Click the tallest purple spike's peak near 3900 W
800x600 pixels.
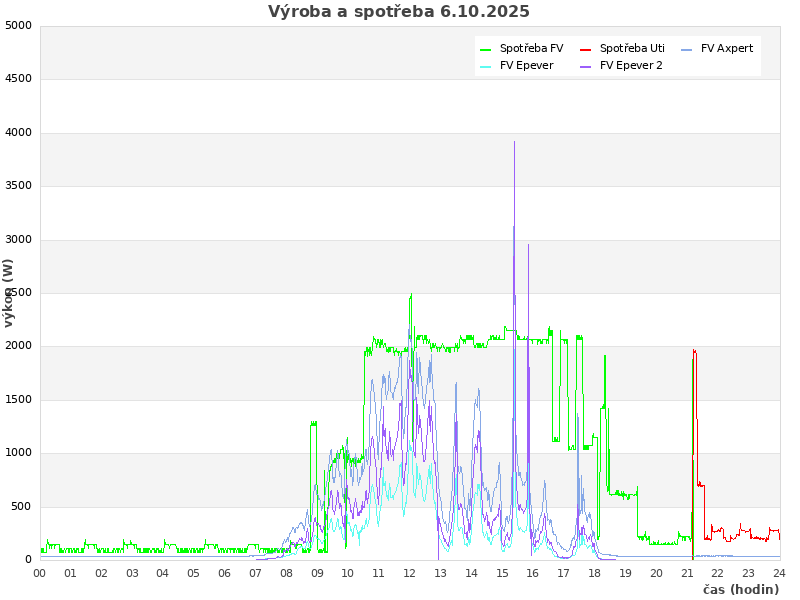click(515, 142)
